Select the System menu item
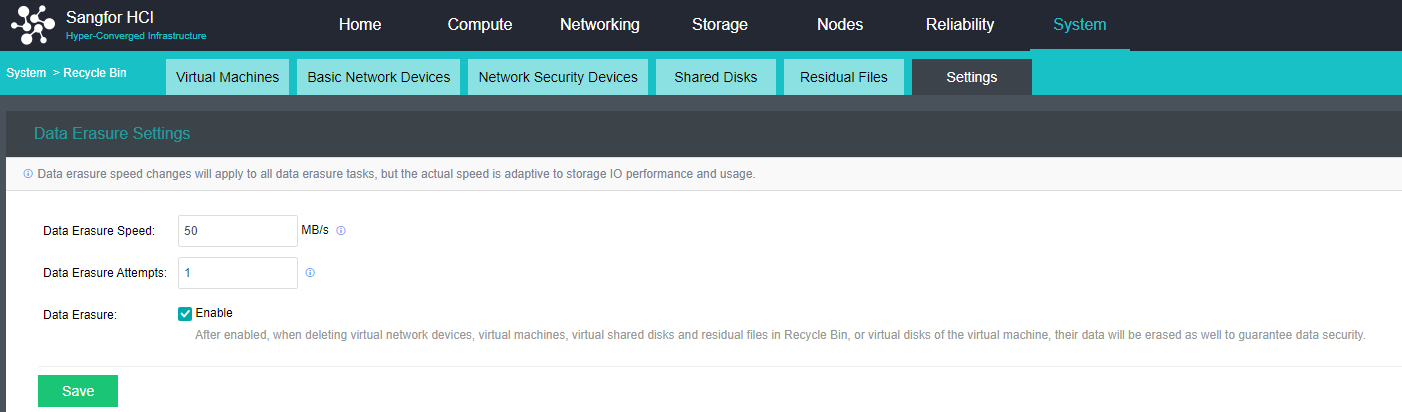Image resolution: width=1402 pixels, height=412 pixels. pos(1079,25)
